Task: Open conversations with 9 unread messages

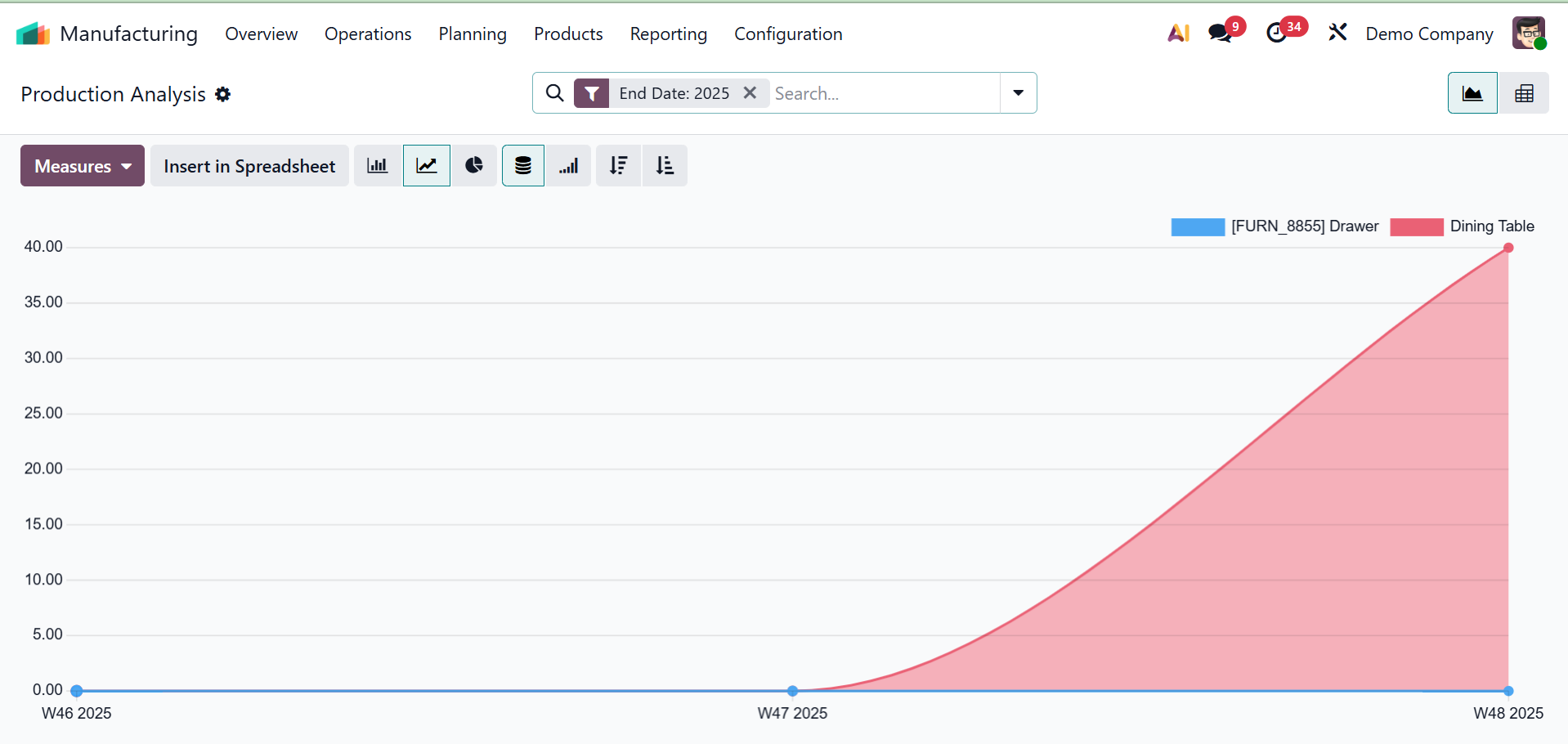Action: [x=1220, y=34]
